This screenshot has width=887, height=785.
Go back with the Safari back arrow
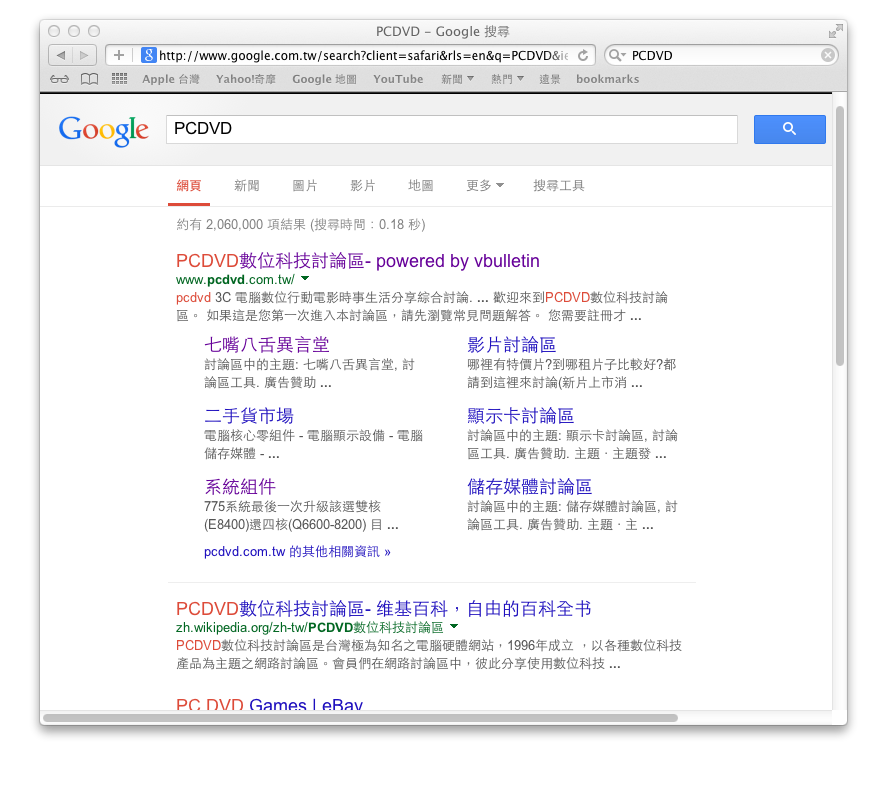point(61,55)
